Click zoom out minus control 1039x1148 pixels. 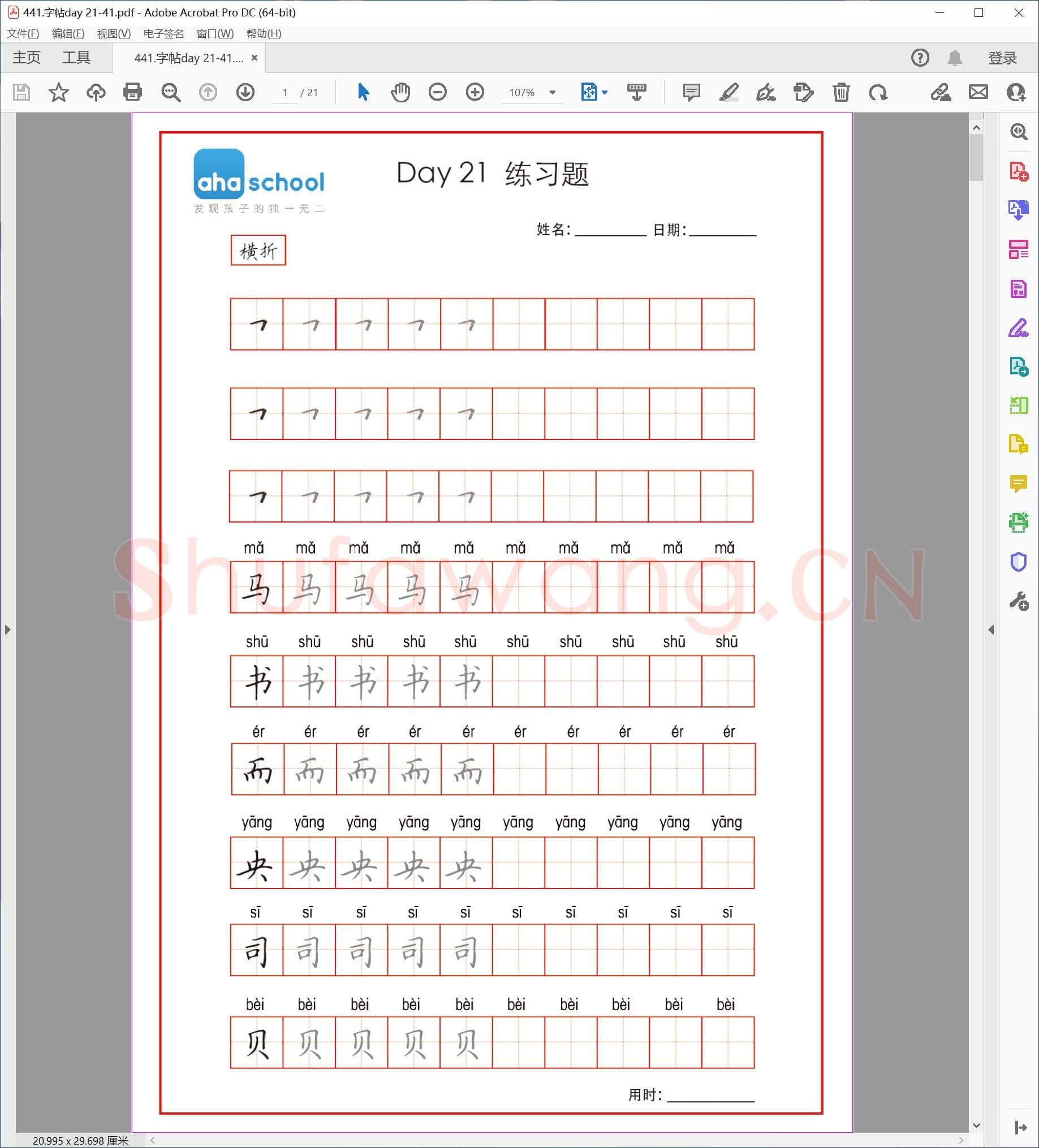click(437, 92)
